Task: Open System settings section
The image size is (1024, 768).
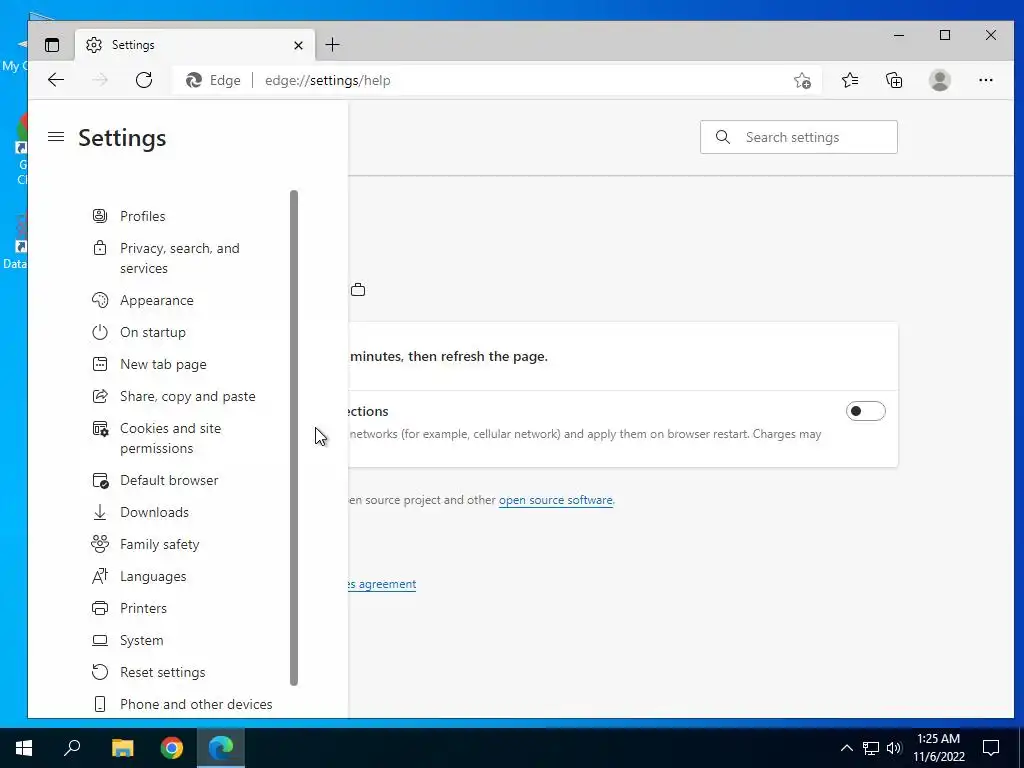Action: point(141,640)
